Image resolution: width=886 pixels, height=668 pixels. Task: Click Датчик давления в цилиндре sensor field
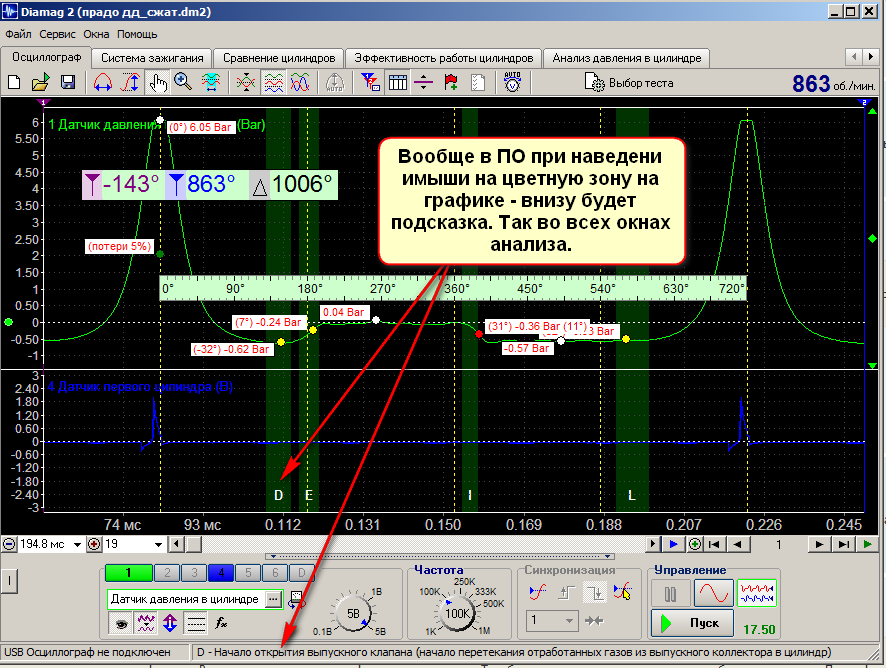point(186,599)
